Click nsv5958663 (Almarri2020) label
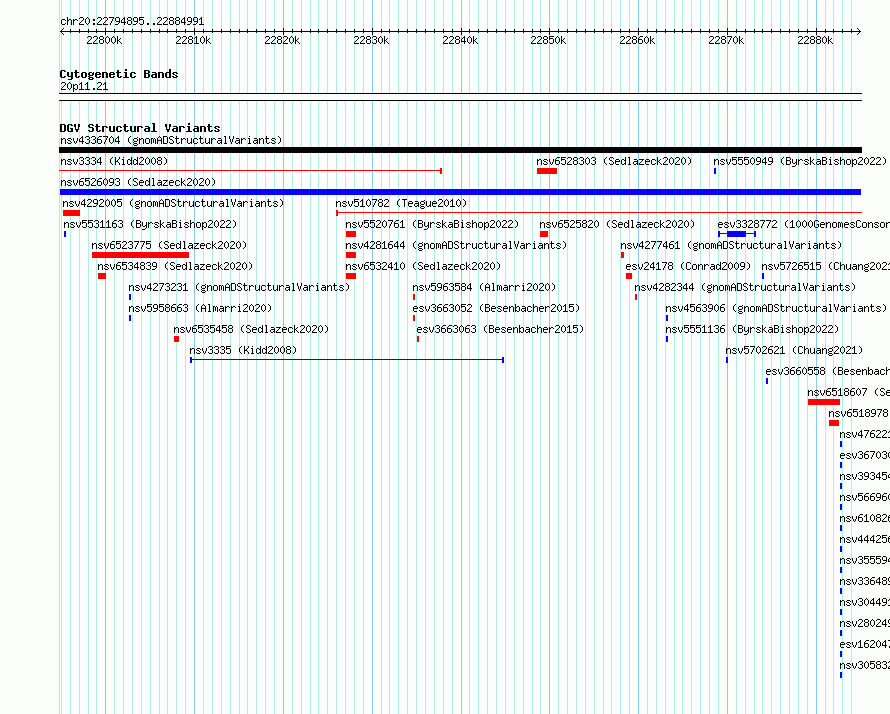Viewport: 890px width, 714px height. coord(200,308)
